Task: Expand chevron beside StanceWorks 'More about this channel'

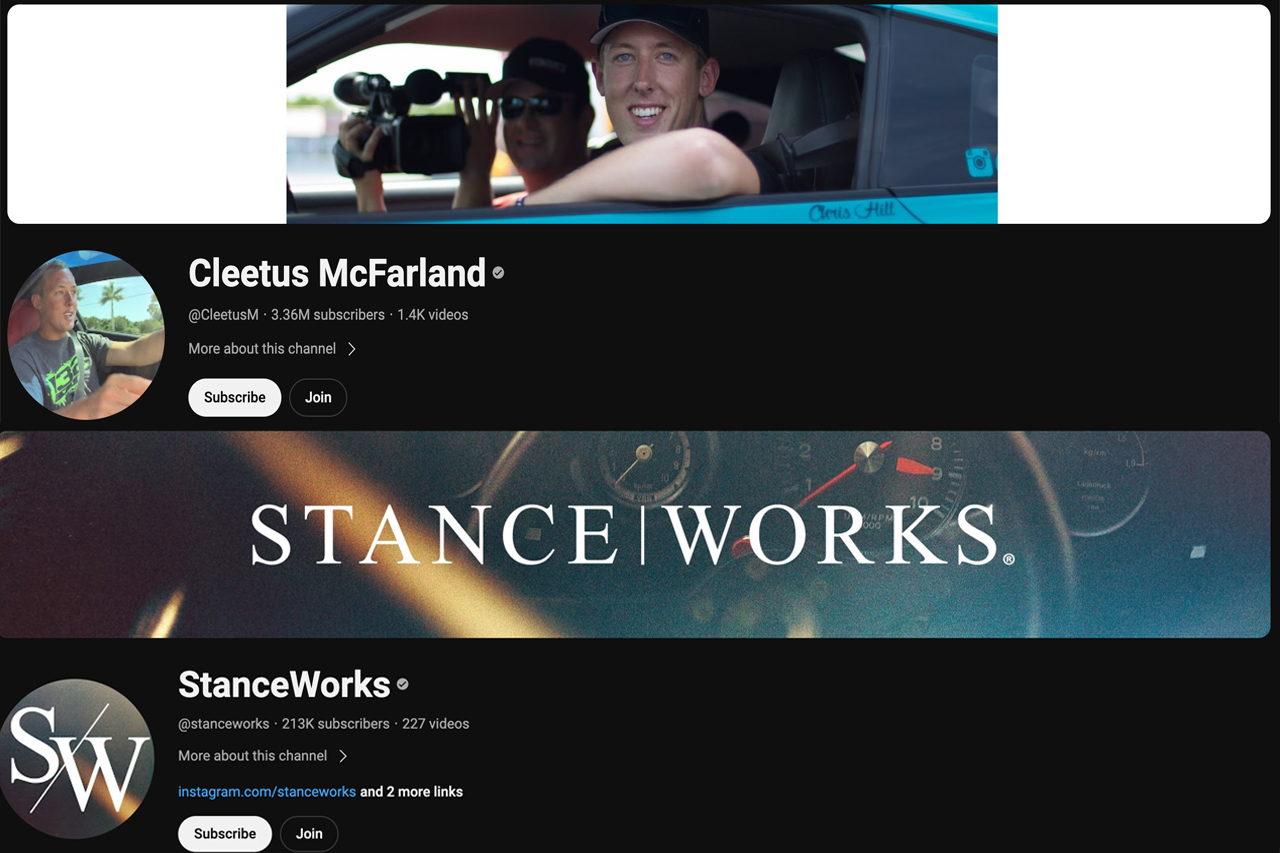Action: pyautogui.click(x=343, y=756)
